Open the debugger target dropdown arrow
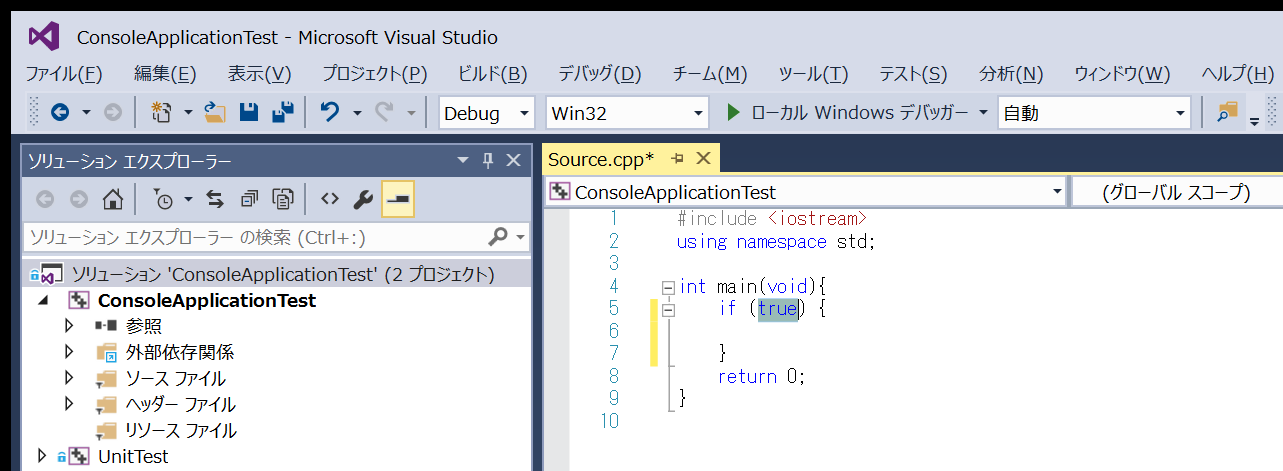 983,113
